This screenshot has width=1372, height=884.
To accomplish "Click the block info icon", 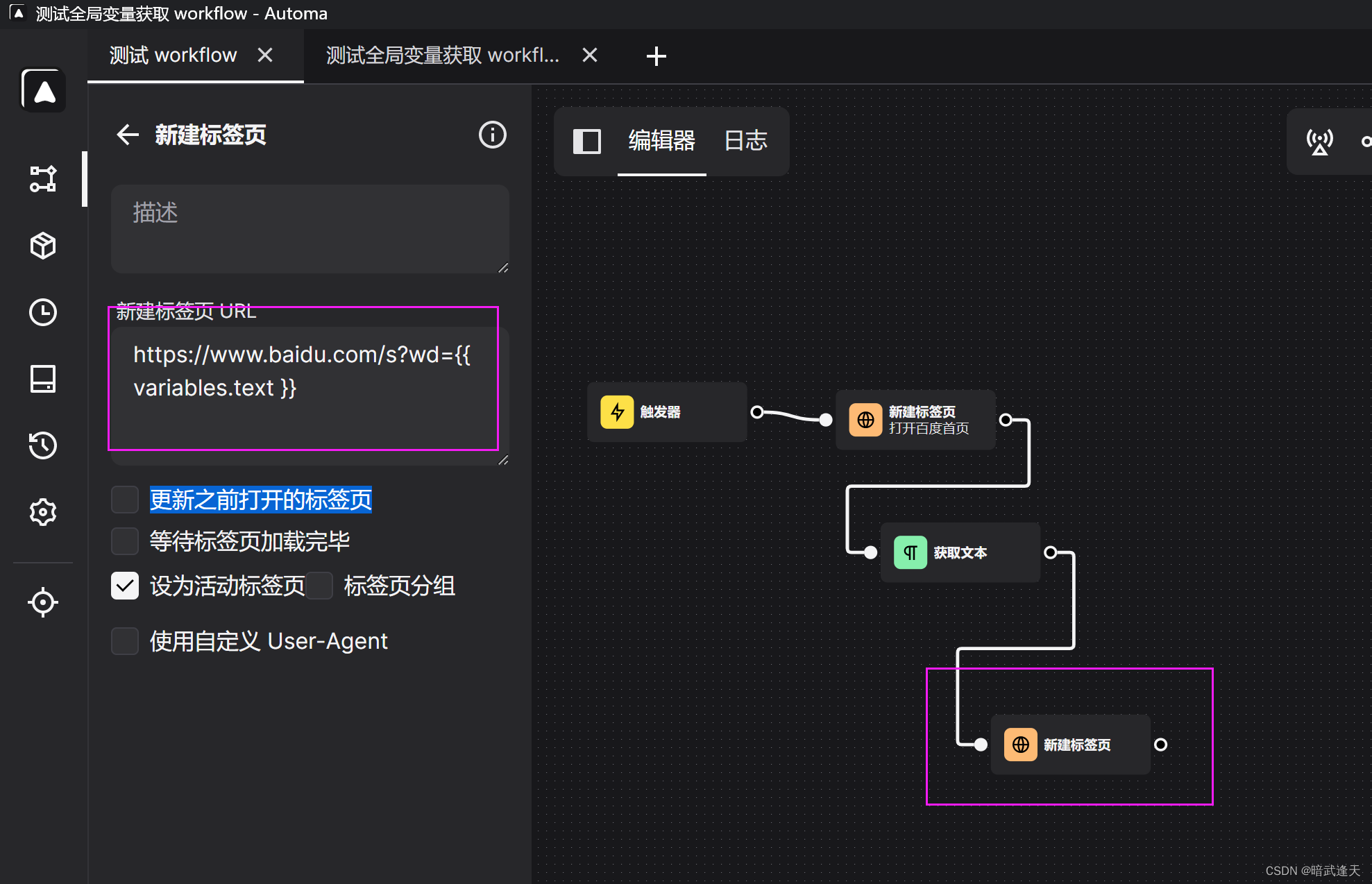I will coord(492,135).
